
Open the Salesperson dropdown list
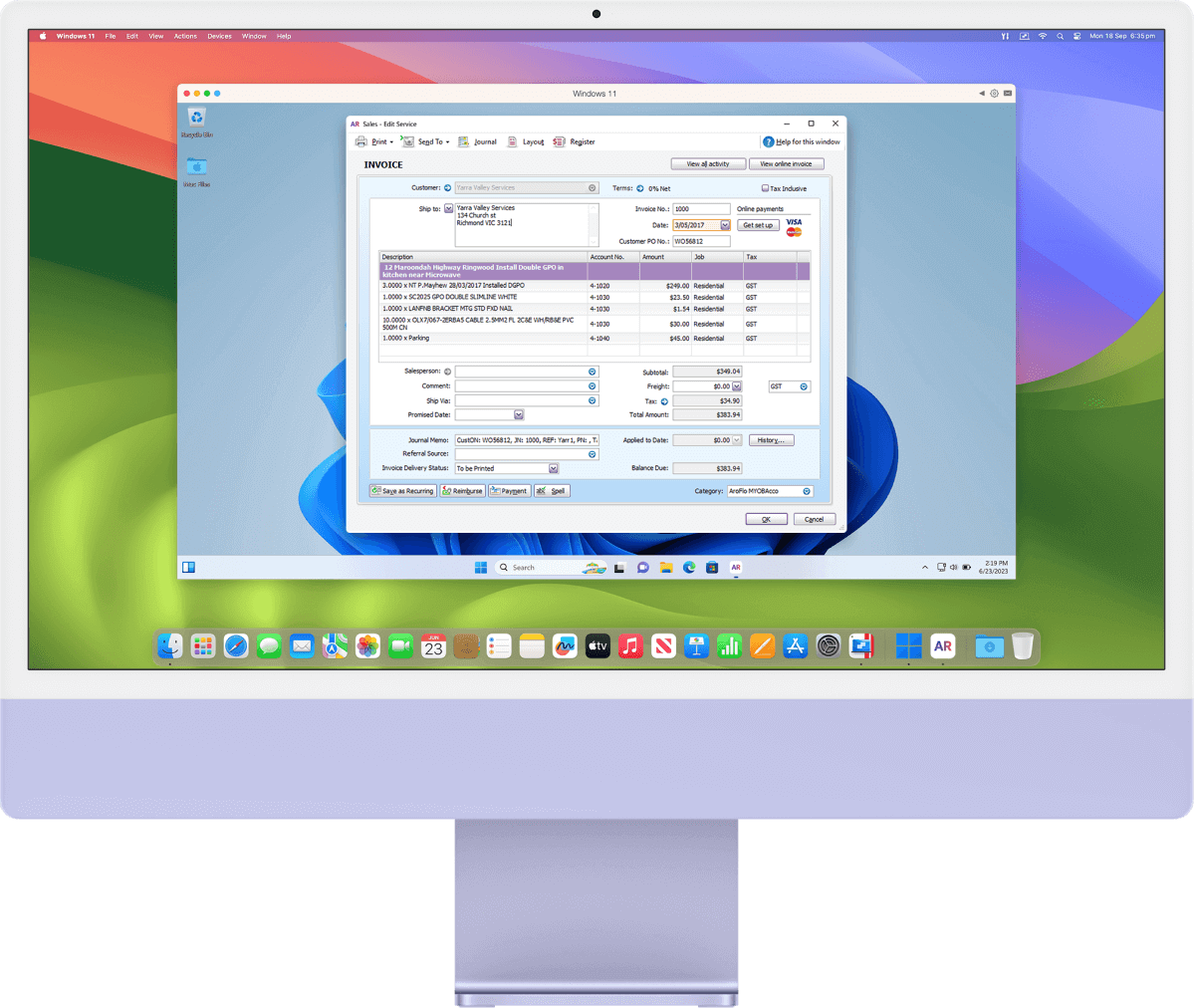[593, 372]
